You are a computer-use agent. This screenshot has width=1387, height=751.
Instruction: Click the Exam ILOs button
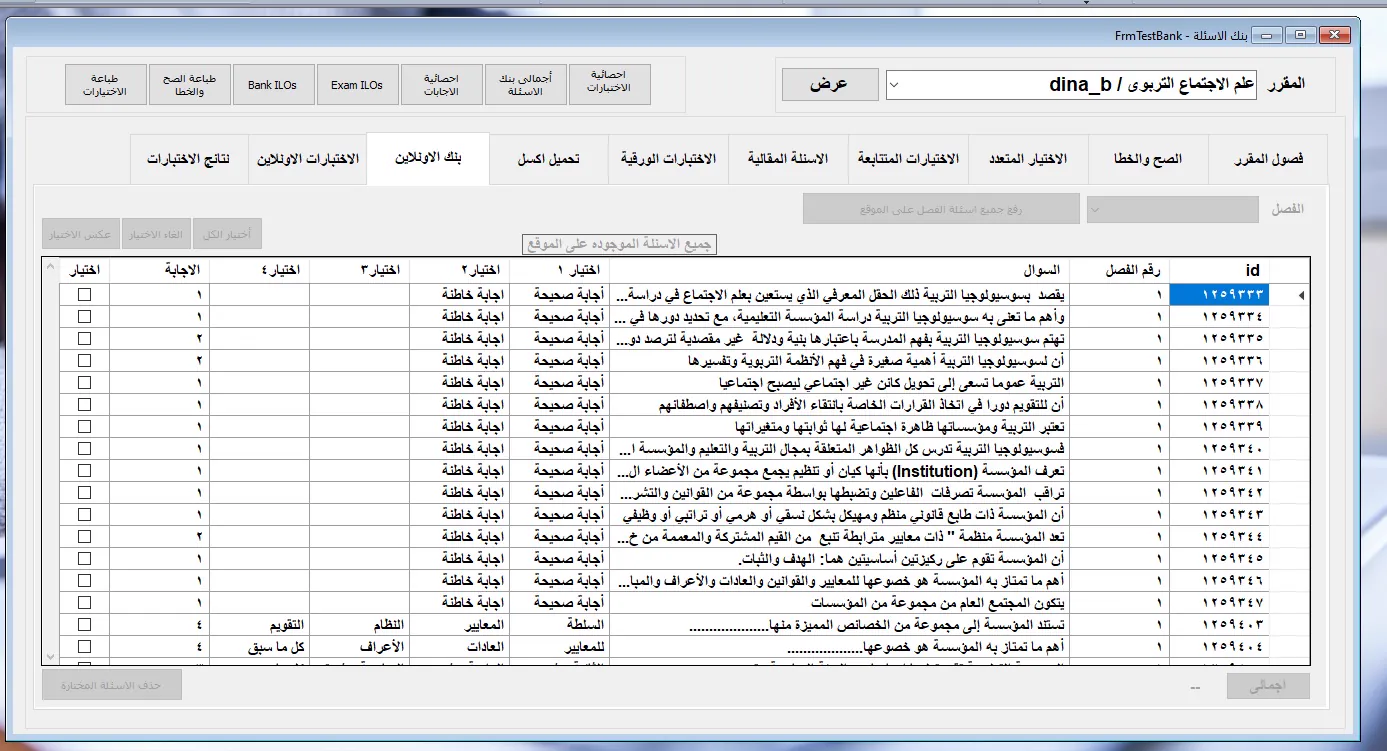[x=357, y=85]
